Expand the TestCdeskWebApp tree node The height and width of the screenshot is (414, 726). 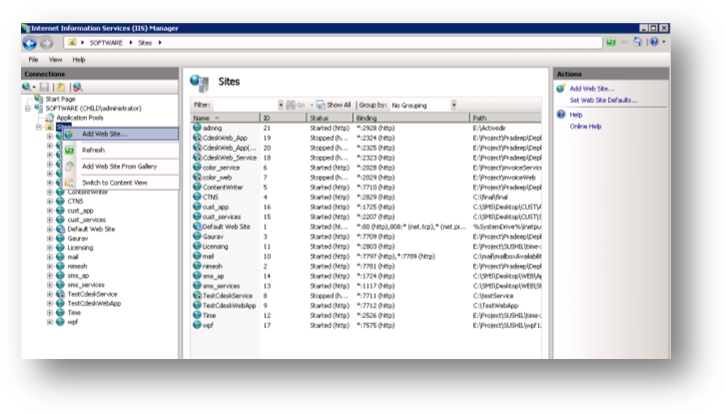[x=50, y=303]
